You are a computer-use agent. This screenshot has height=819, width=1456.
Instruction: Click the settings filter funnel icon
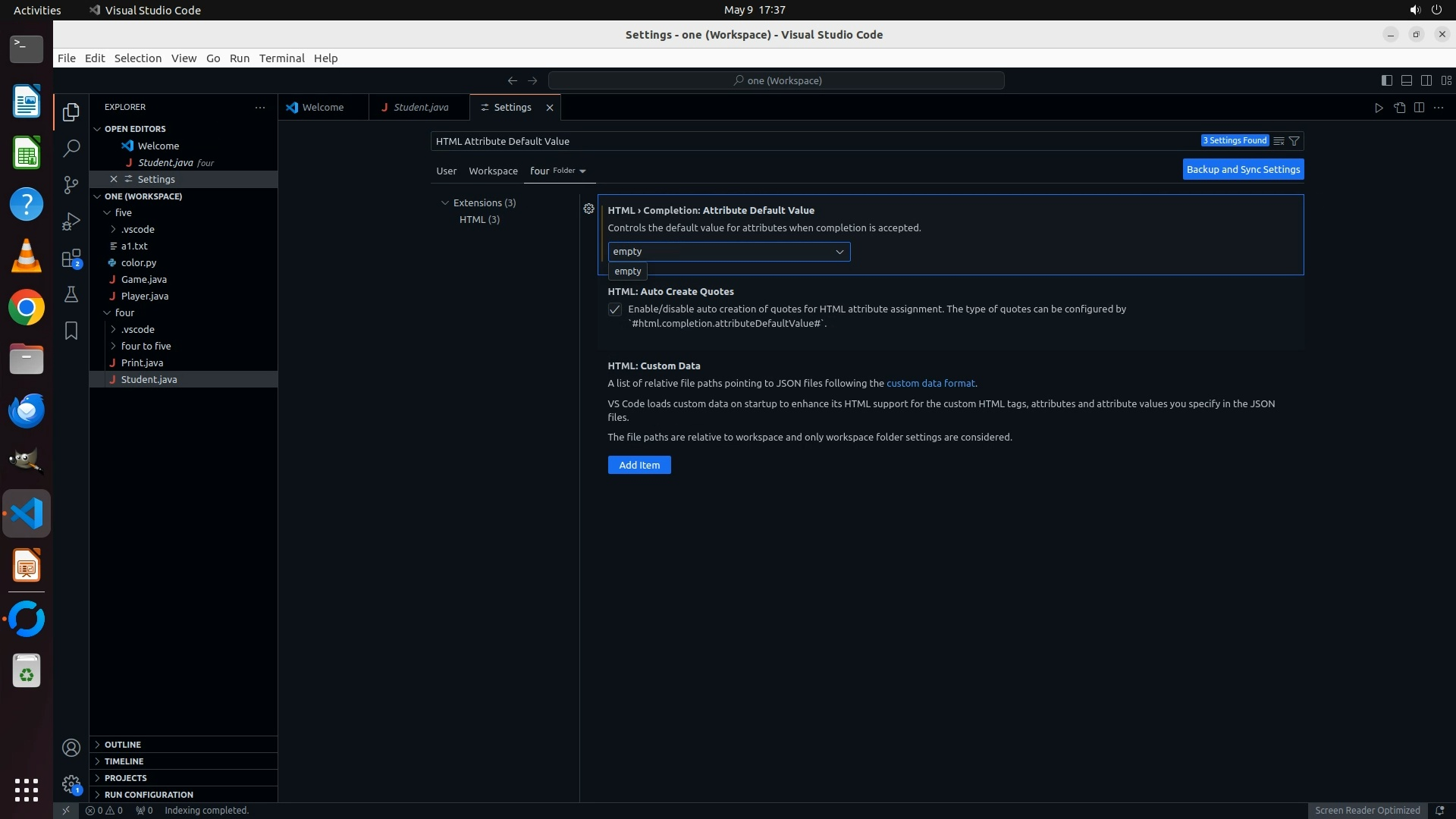click(x=1294, y=141)
